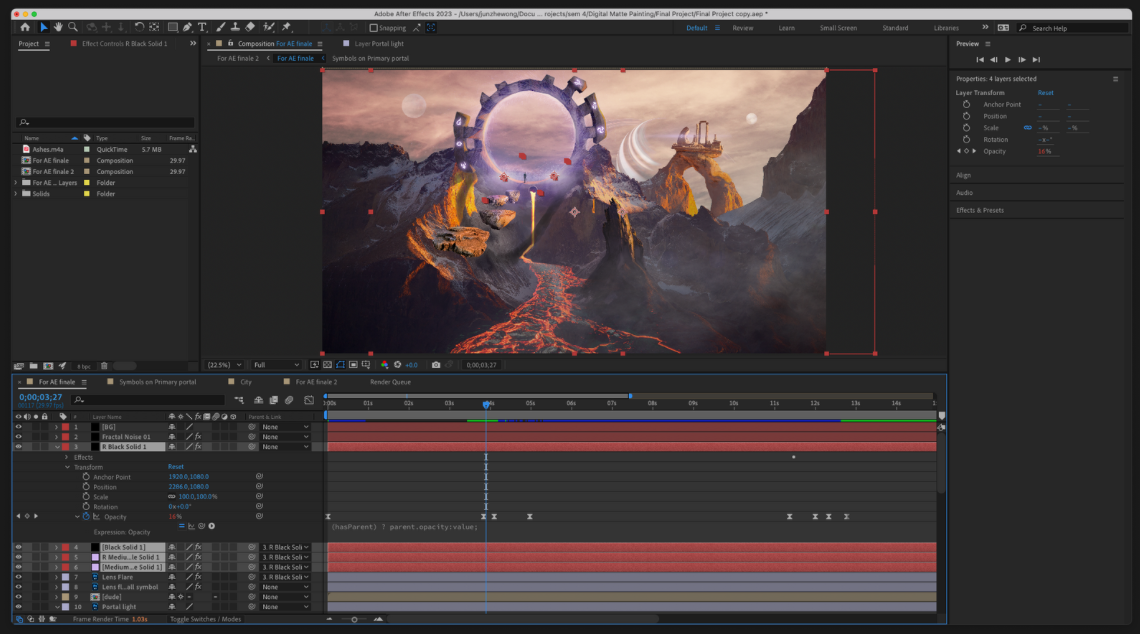Toggle visibility of R Black Solid 1 layer

(18, 446)
